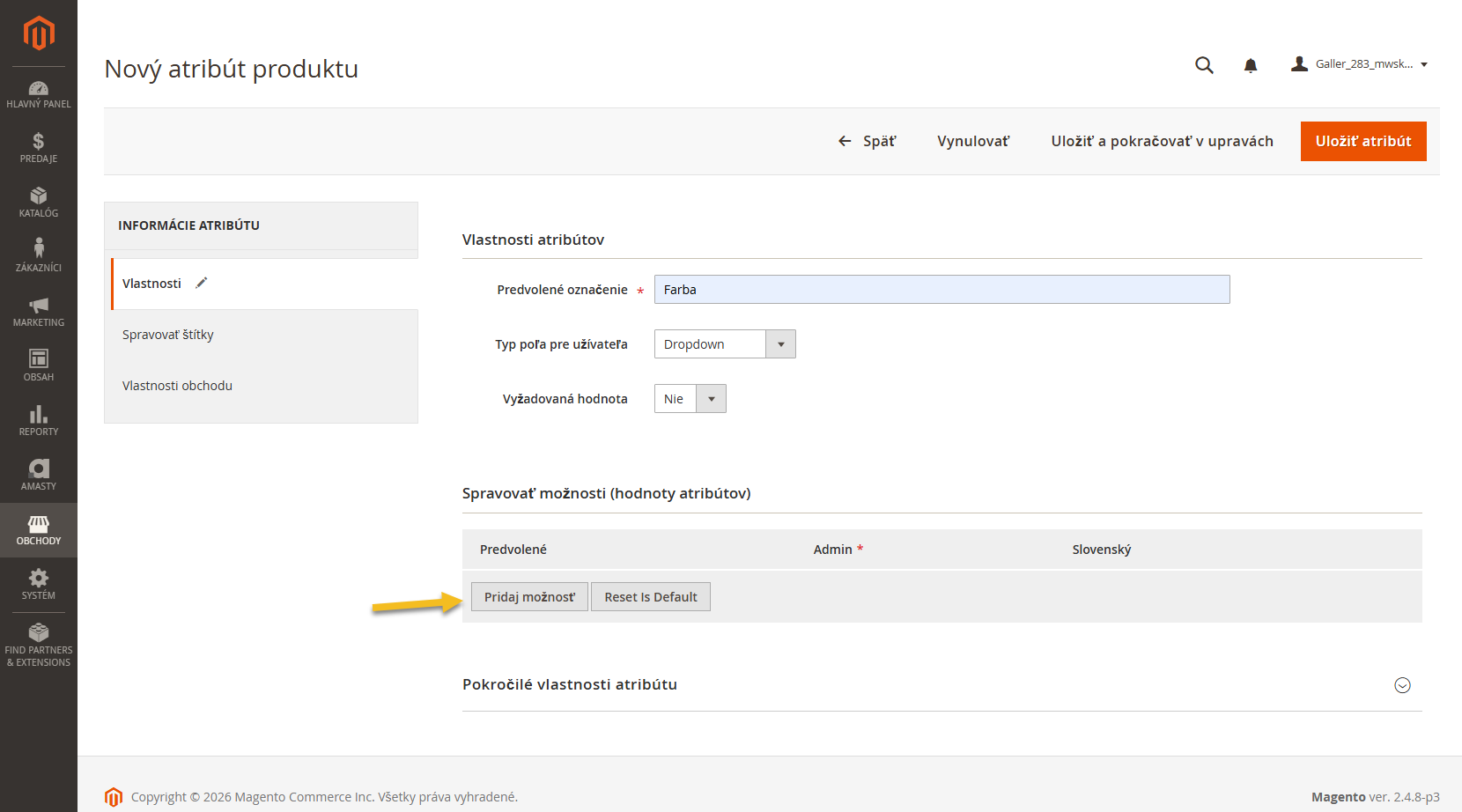Switch to Spravovať štítky tab

click(168, 335)
